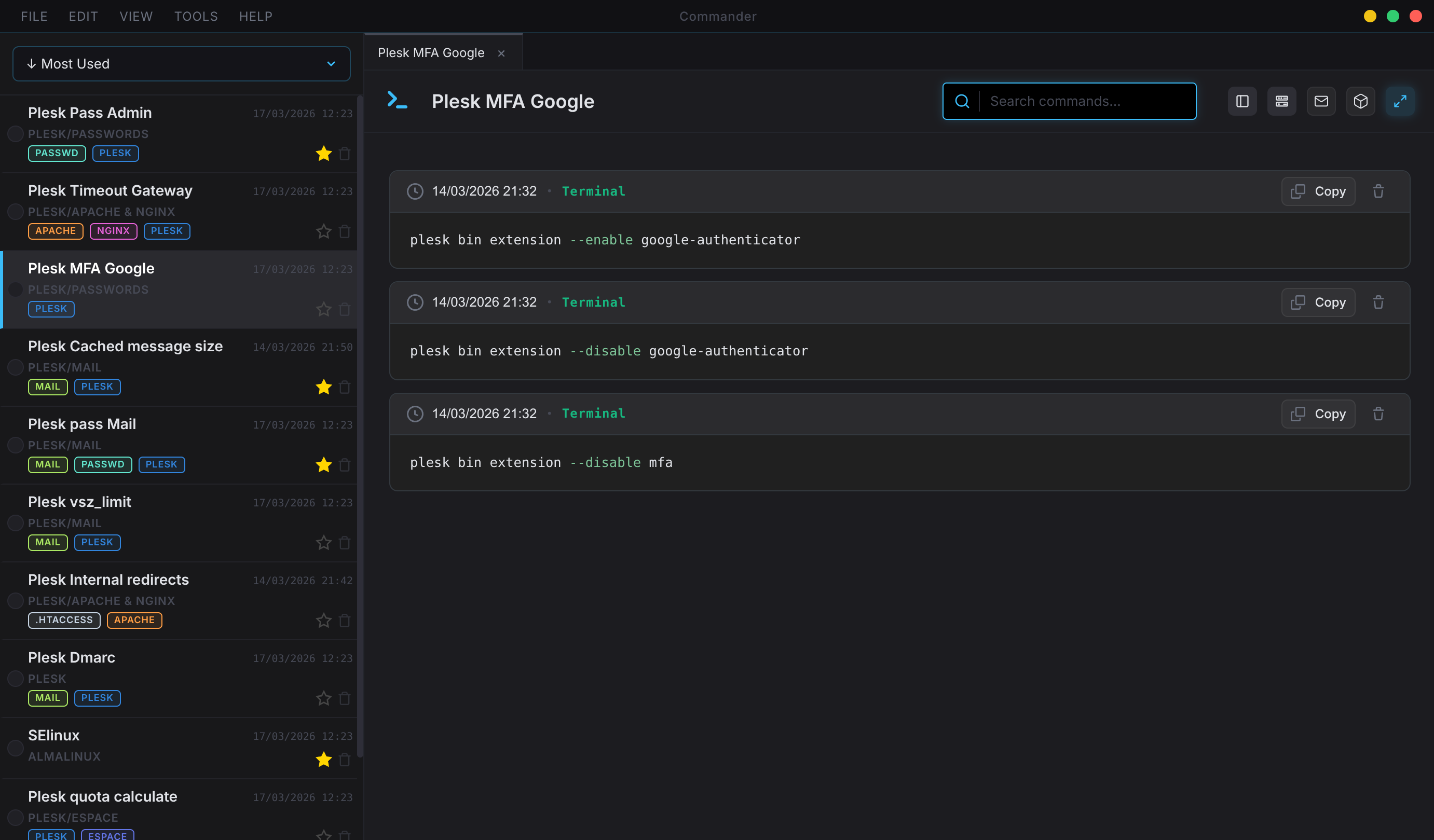1434x840 pixels.
Task: Star the Plesk MFA Google entry
Action: pos(324,309)
